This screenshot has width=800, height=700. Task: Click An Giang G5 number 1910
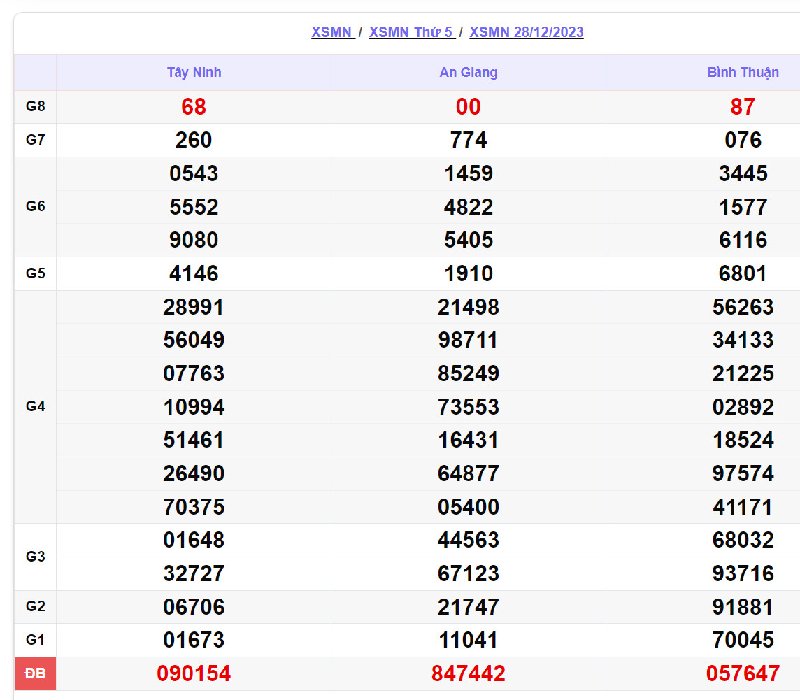pos(468,273)
